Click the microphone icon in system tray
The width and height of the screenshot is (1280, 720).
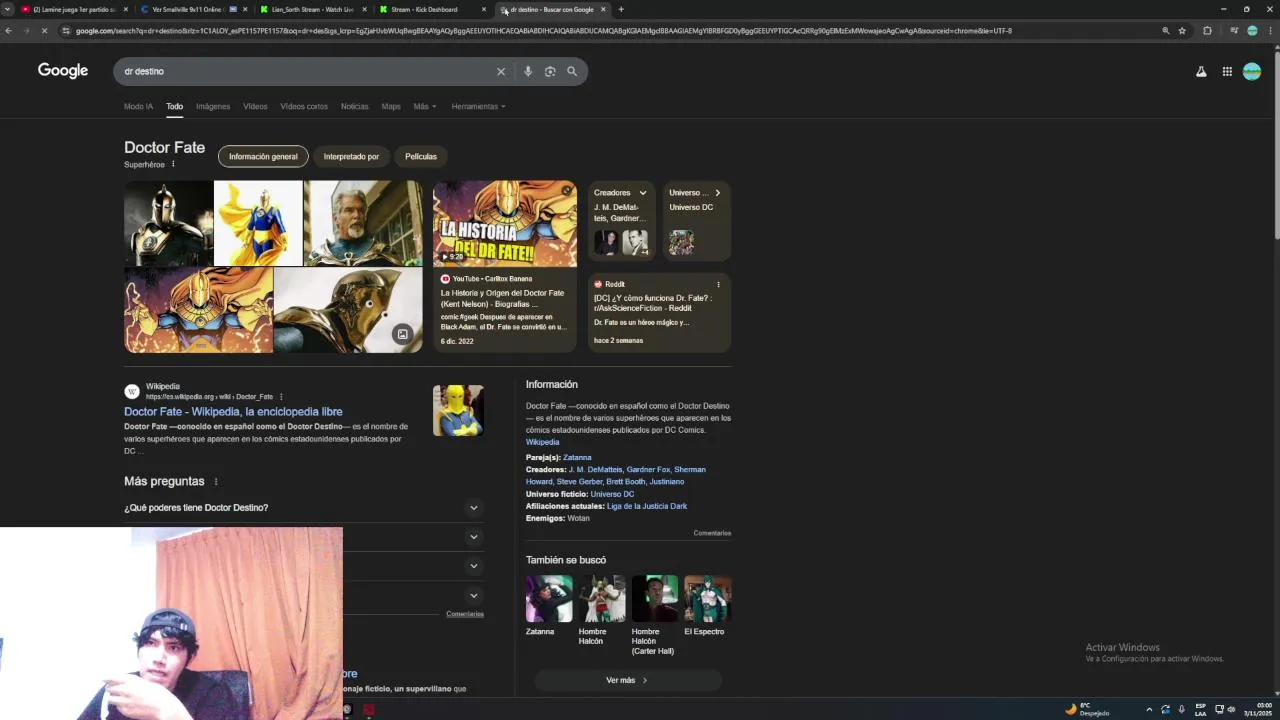click(x=1182, y=709)
